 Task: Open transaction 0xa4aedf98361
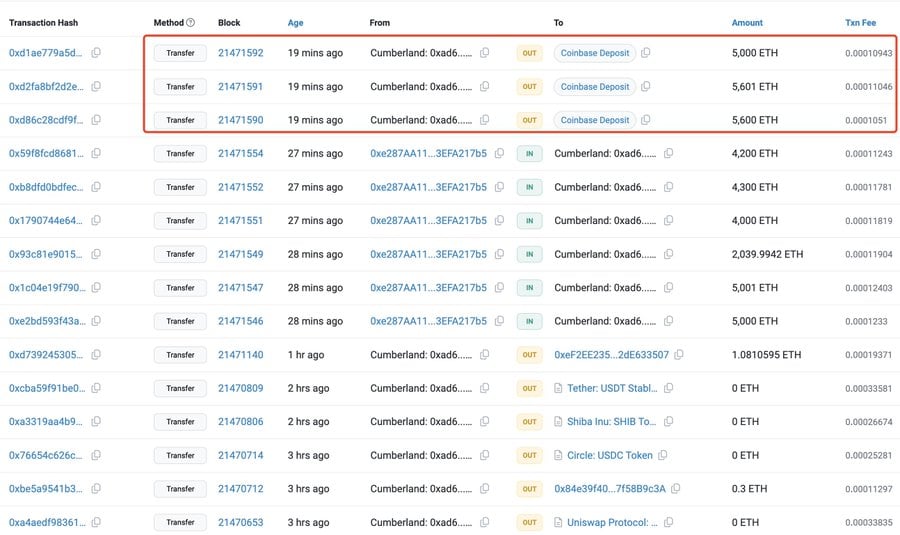click(x=47, y=522)
